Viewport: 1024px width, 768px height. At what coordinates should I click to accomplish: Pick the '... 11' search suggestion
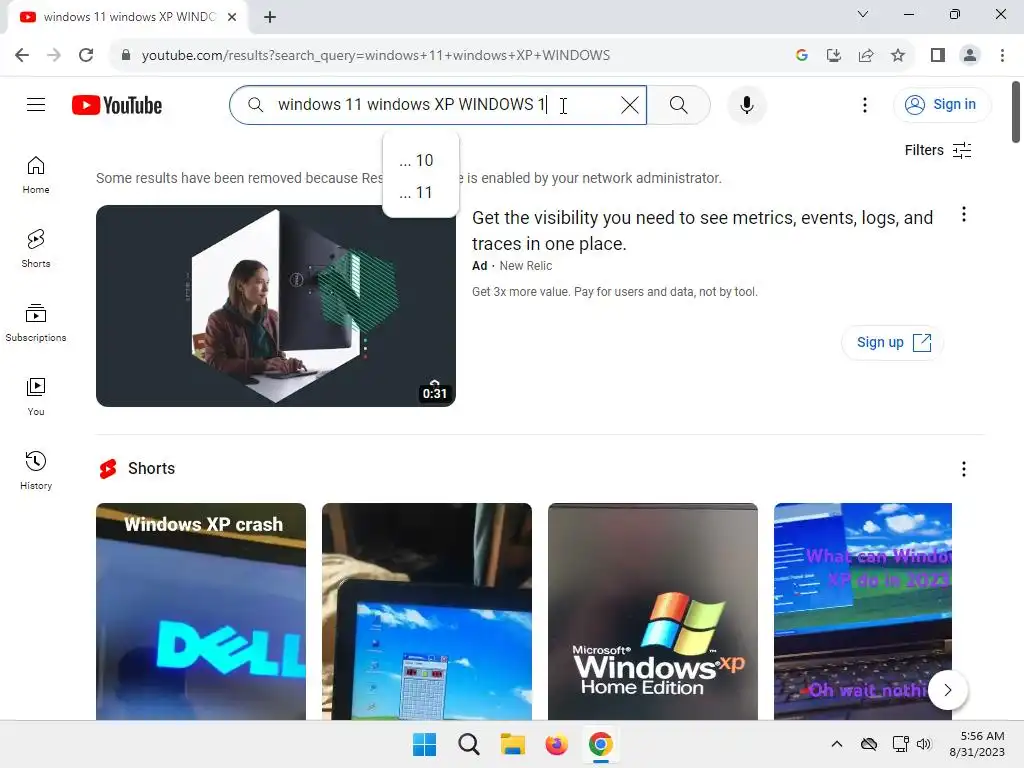(421, 192)
